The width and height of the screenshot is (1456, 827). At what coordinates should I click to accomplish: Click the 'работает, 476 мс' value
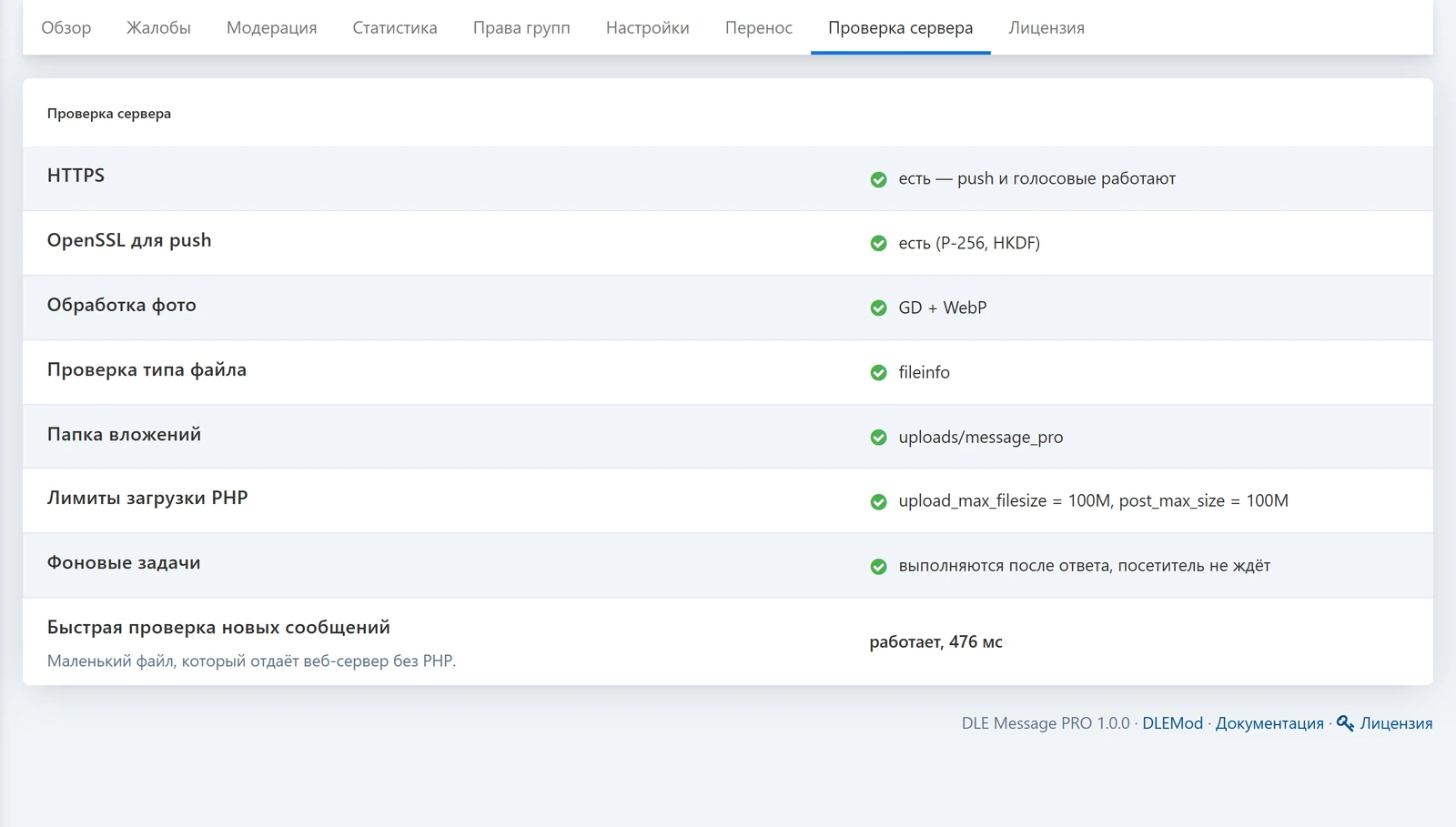(935, 641)
